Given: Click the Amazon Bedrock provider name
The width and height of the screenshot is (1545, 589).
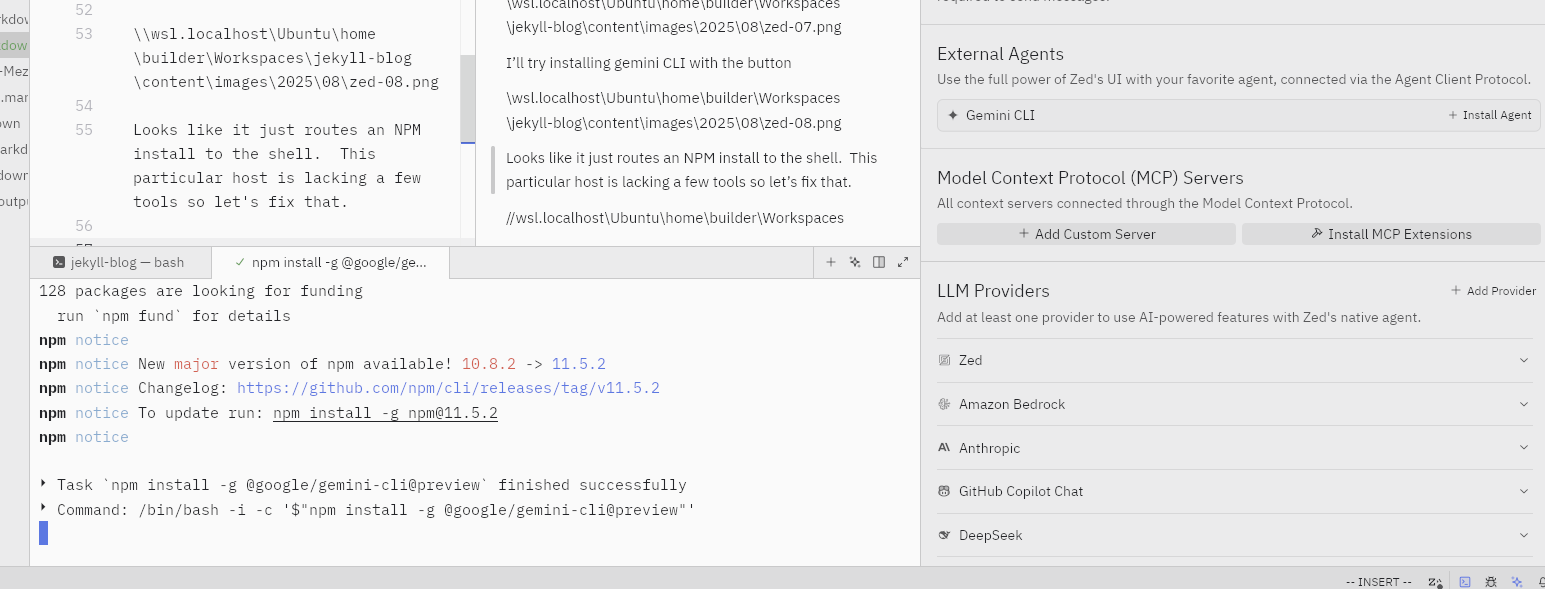Looking at the screenshot, I should 1012,404.
